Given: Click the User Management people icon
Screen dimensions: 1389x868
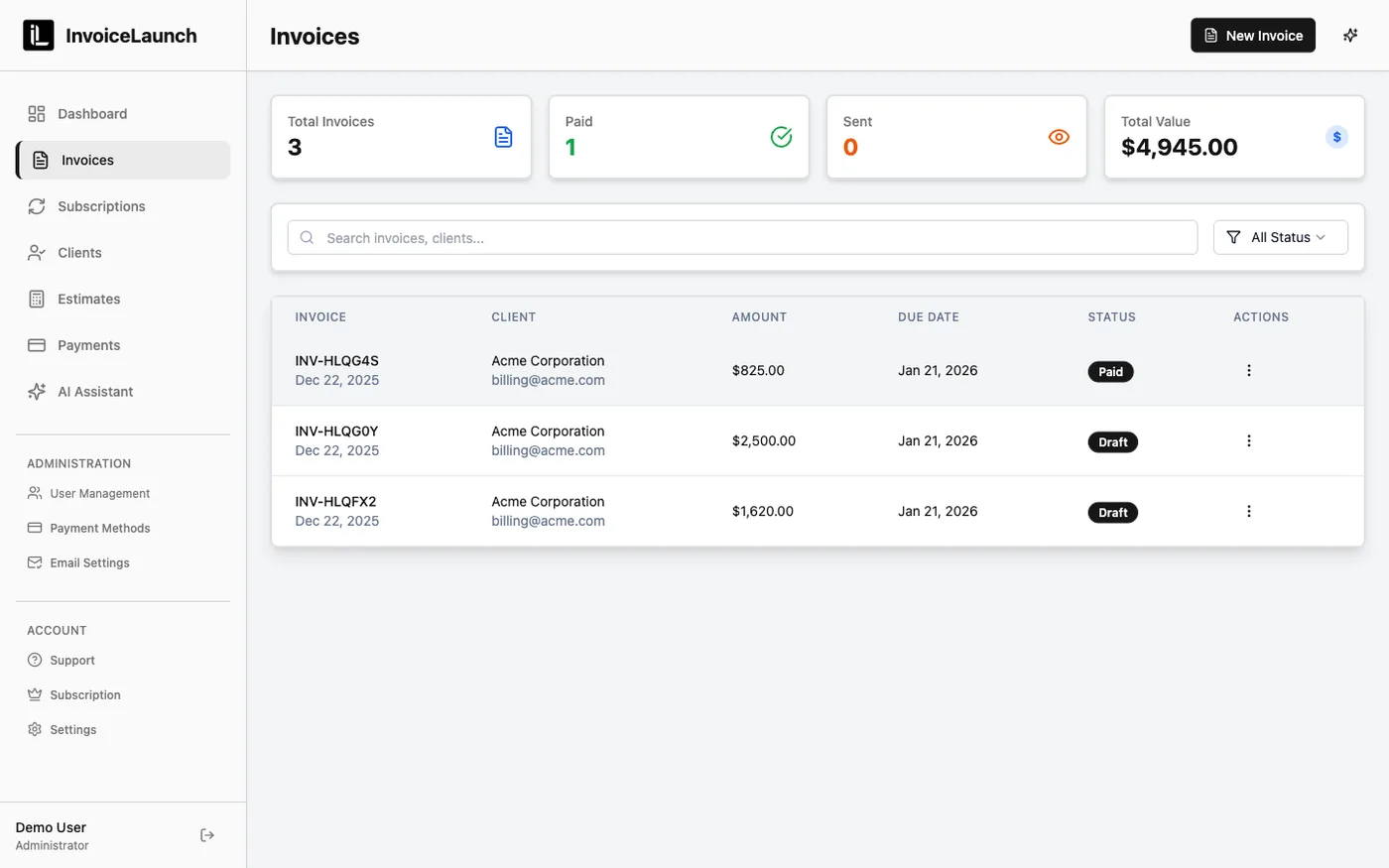Looking at the screenshot, I should [35, 493].
